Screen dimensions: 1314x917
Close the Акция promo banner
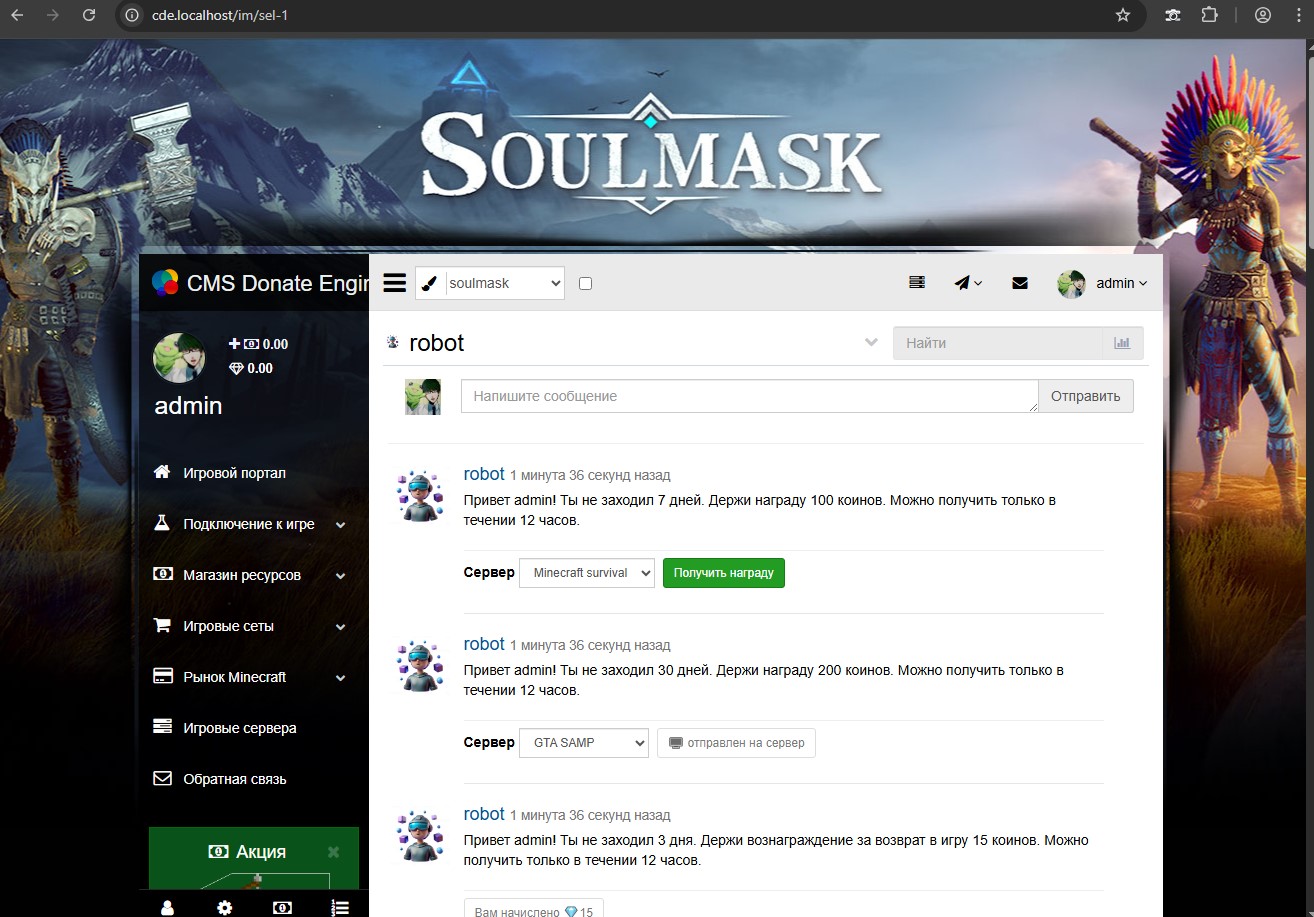333,852
